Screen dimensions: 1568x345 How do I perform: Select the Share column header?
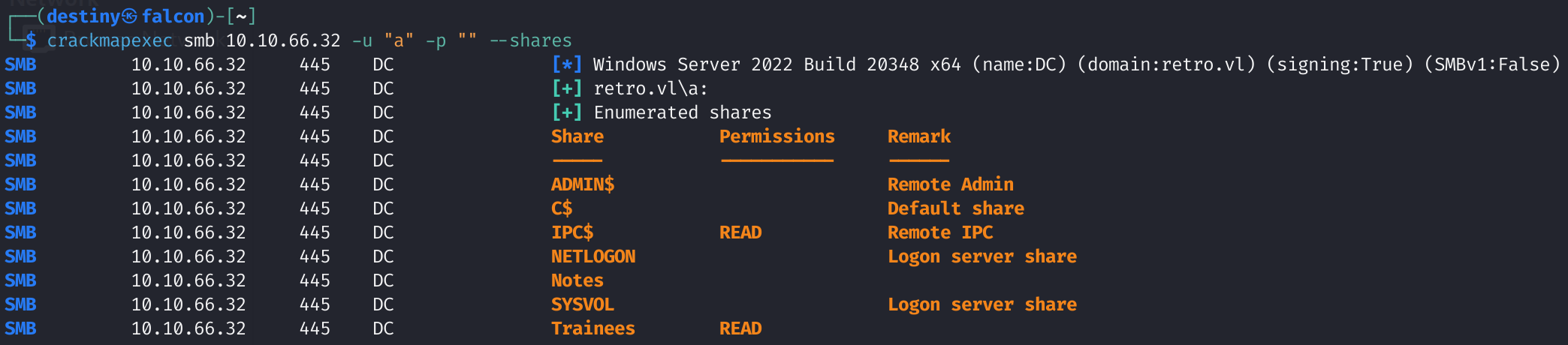tap(577, 136)
